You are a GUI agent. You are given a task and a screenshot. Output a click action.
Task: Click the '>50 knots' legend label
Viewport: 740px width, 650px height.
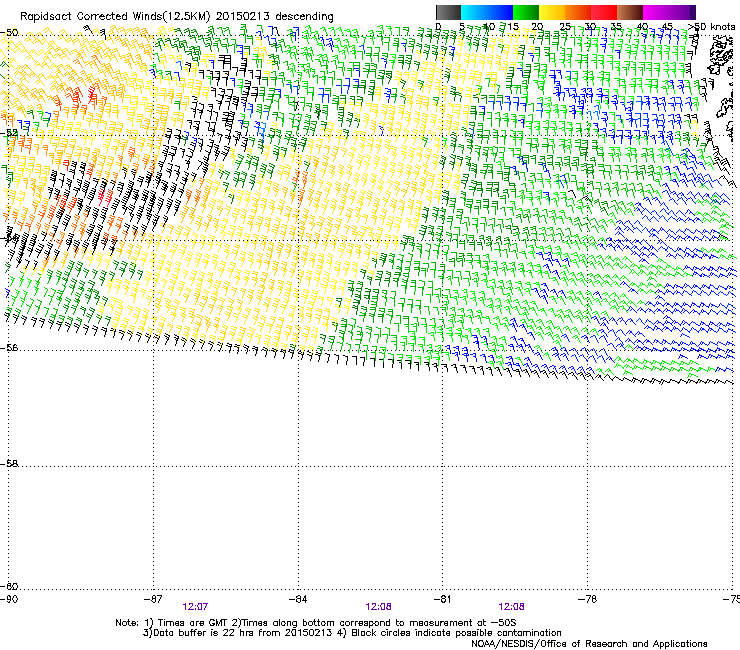point(711,27)
